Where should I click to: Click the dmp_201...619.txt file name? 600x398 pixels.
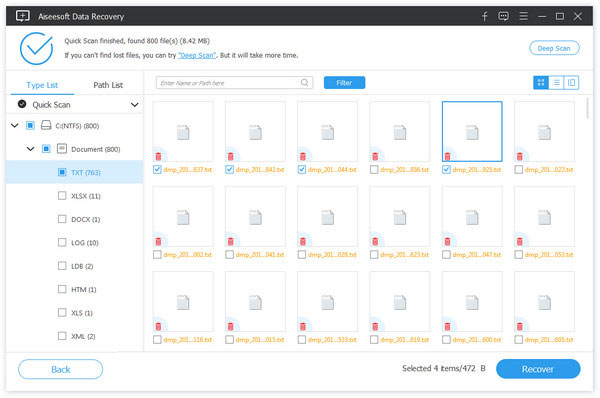tap(404, 340)
